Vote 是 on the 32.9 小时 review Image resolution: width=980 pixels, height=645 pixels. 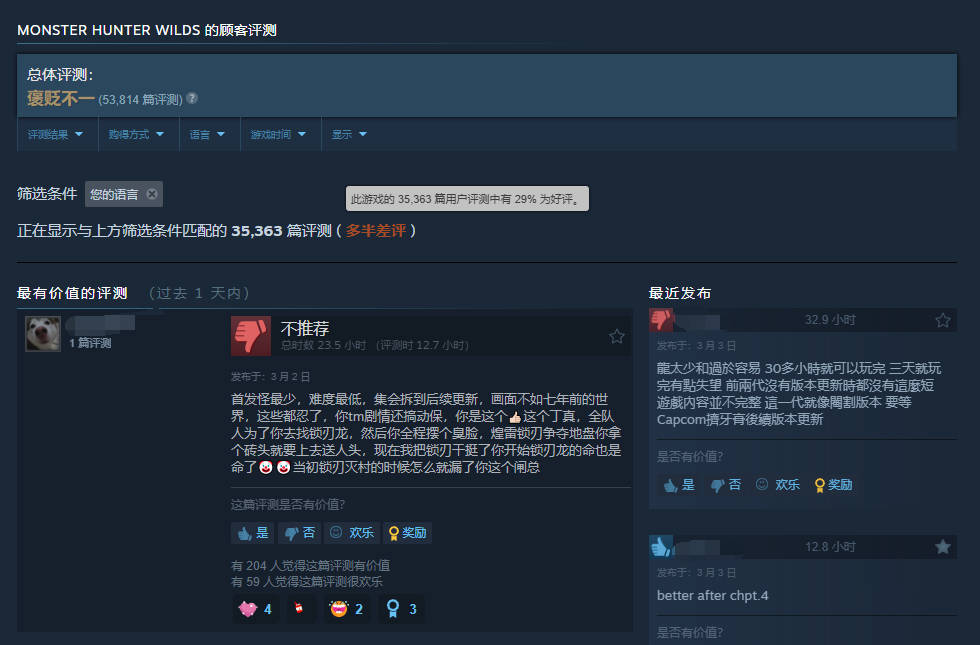pos(679,484)
